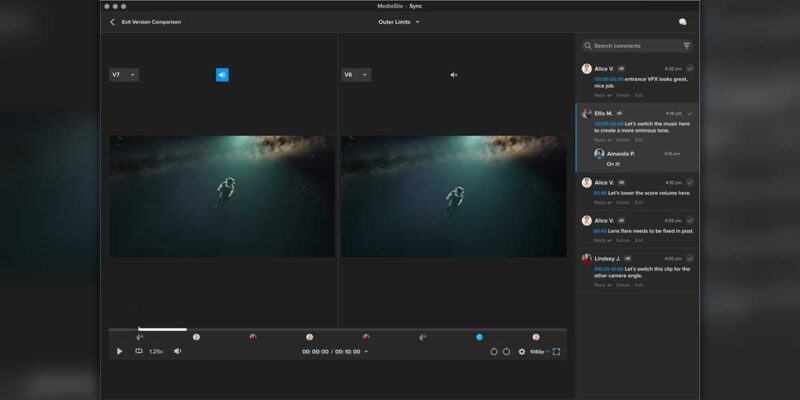Click Amanda P.'s avatar in the reply
The image size is (800, 400).
point(599,154)
